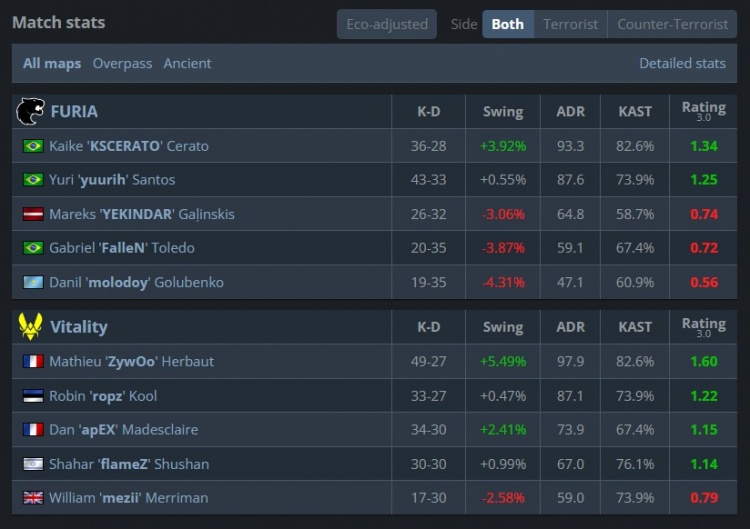
Task: Select the All maps tab
Action: point(52,63)
